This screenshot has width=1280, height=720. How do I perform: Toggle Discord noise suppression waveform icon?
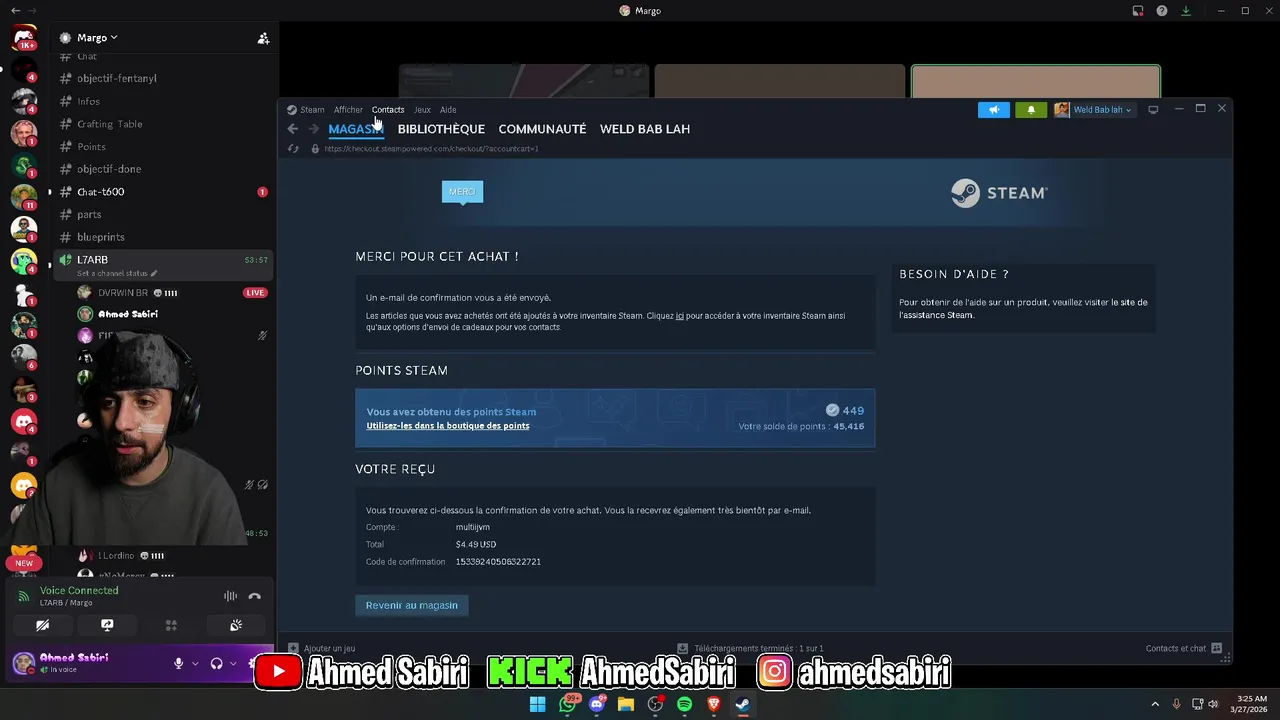(231, 596)
